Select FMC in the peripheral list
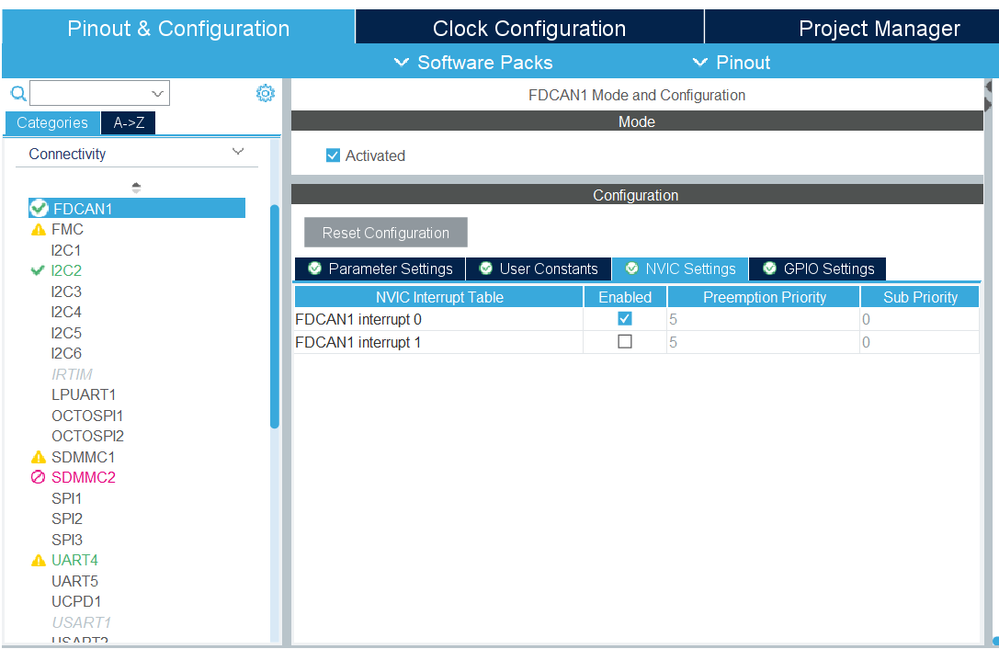The height and width of the screenshot is (651, 999). [67, 229]
